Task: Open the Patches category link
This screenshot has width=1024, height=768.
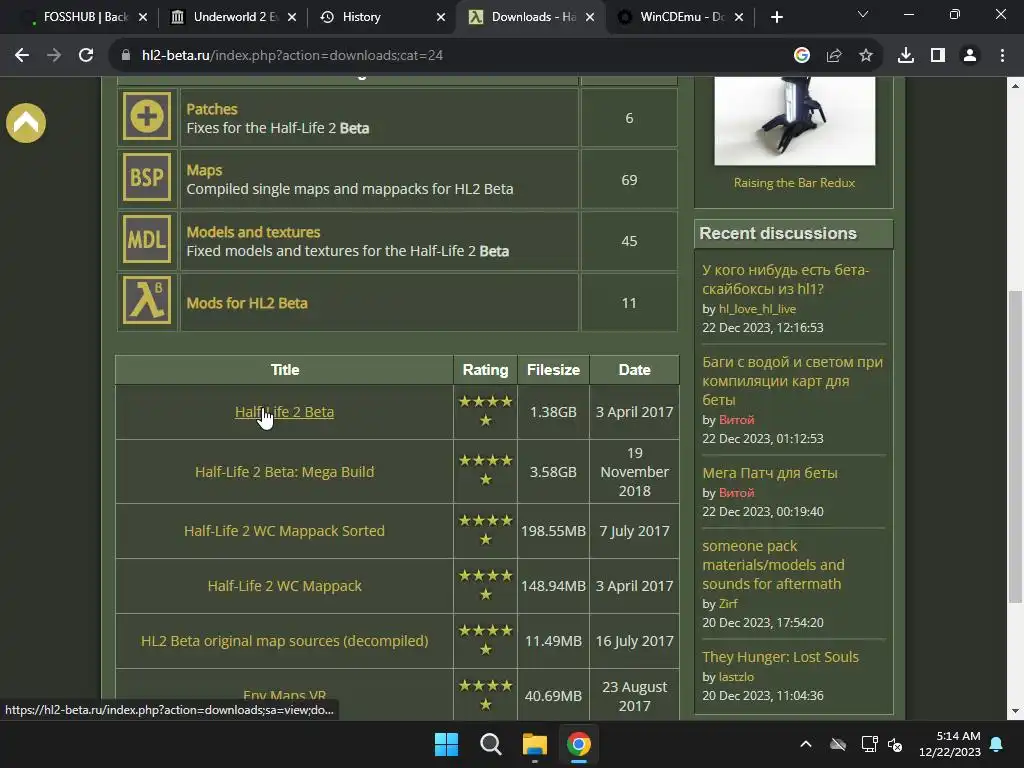Action: click(x=212, y=109)
